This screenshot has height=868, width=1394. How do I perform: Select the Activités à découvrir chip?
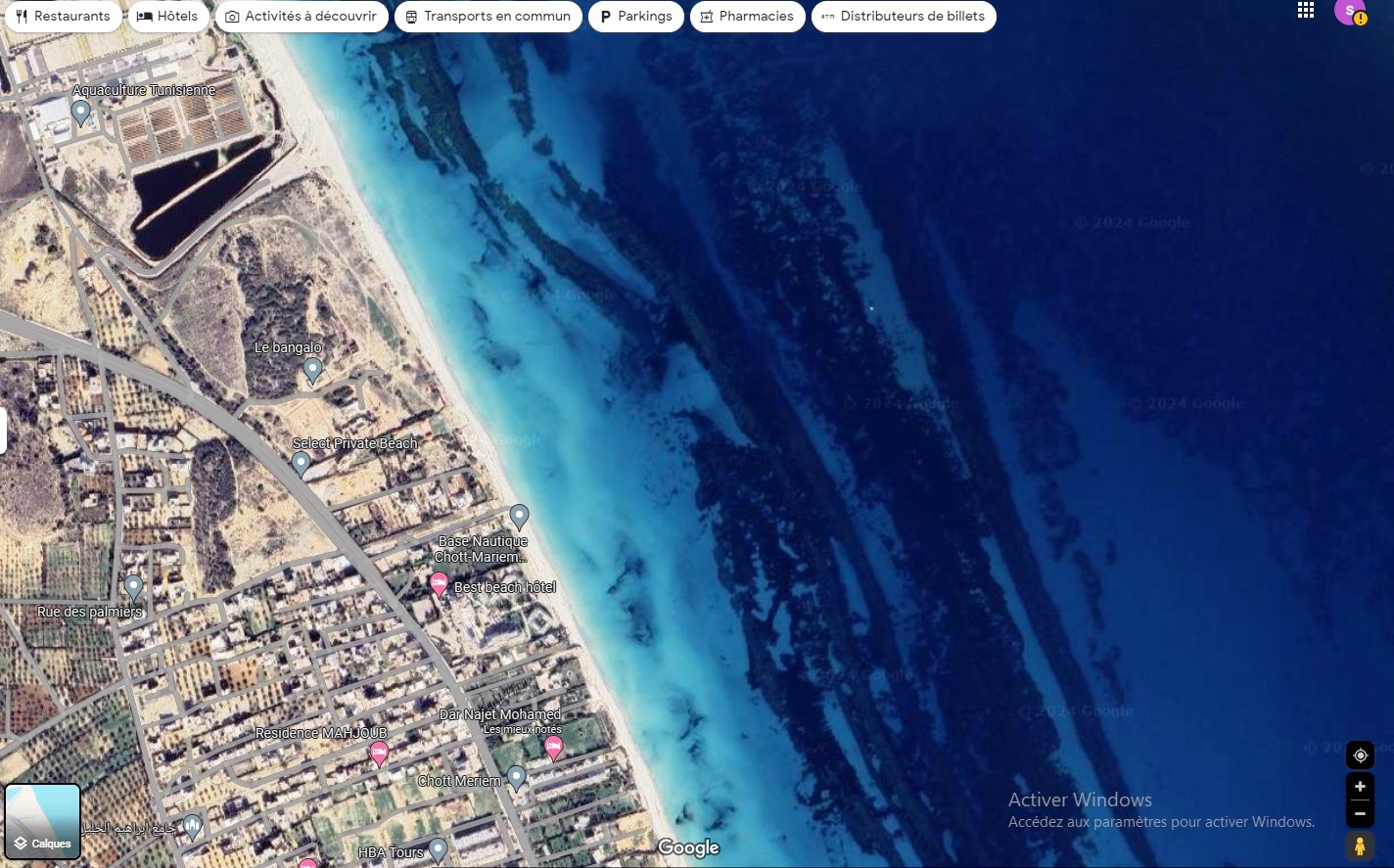pyautogui.click(x=302, y=17)
